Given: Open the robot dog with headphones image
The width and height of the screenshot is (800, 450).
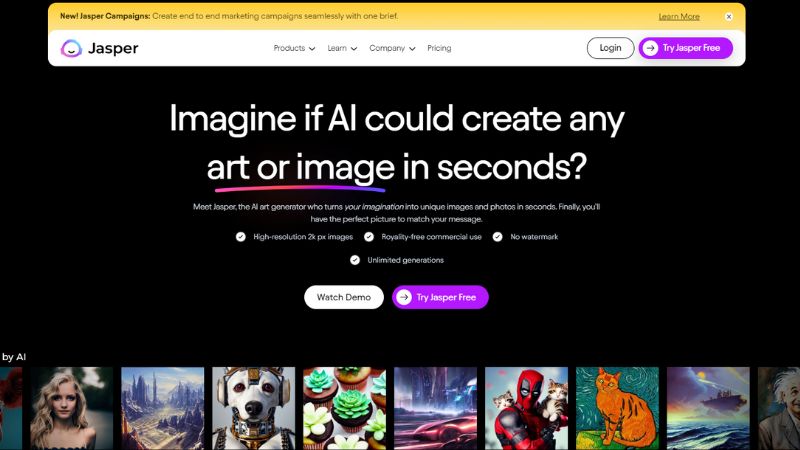Looking at the screenshot, I should pos(254,408).
